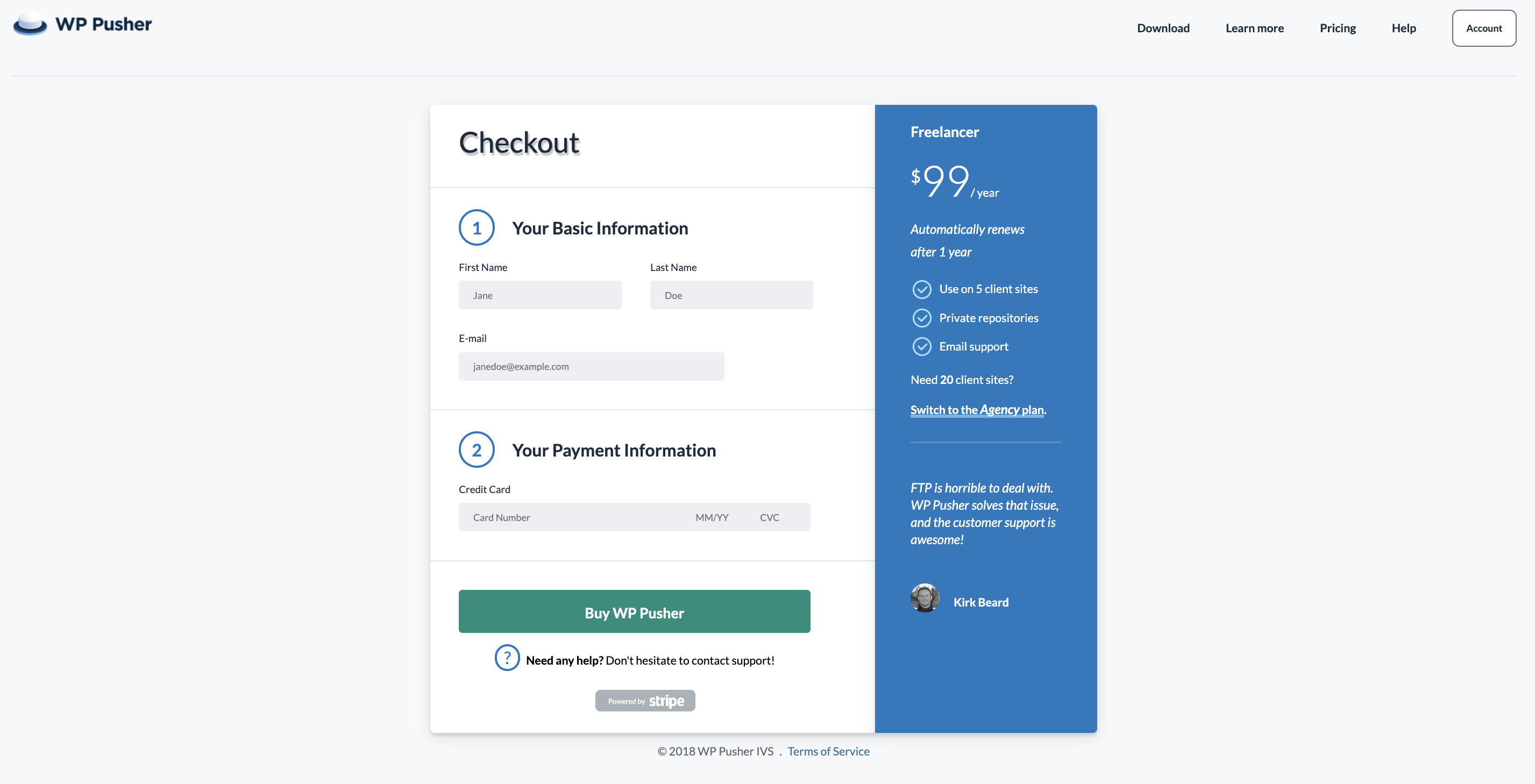This screenshot has height=784, width=1535.
Task: Click the Account button
Action: 1484,28
